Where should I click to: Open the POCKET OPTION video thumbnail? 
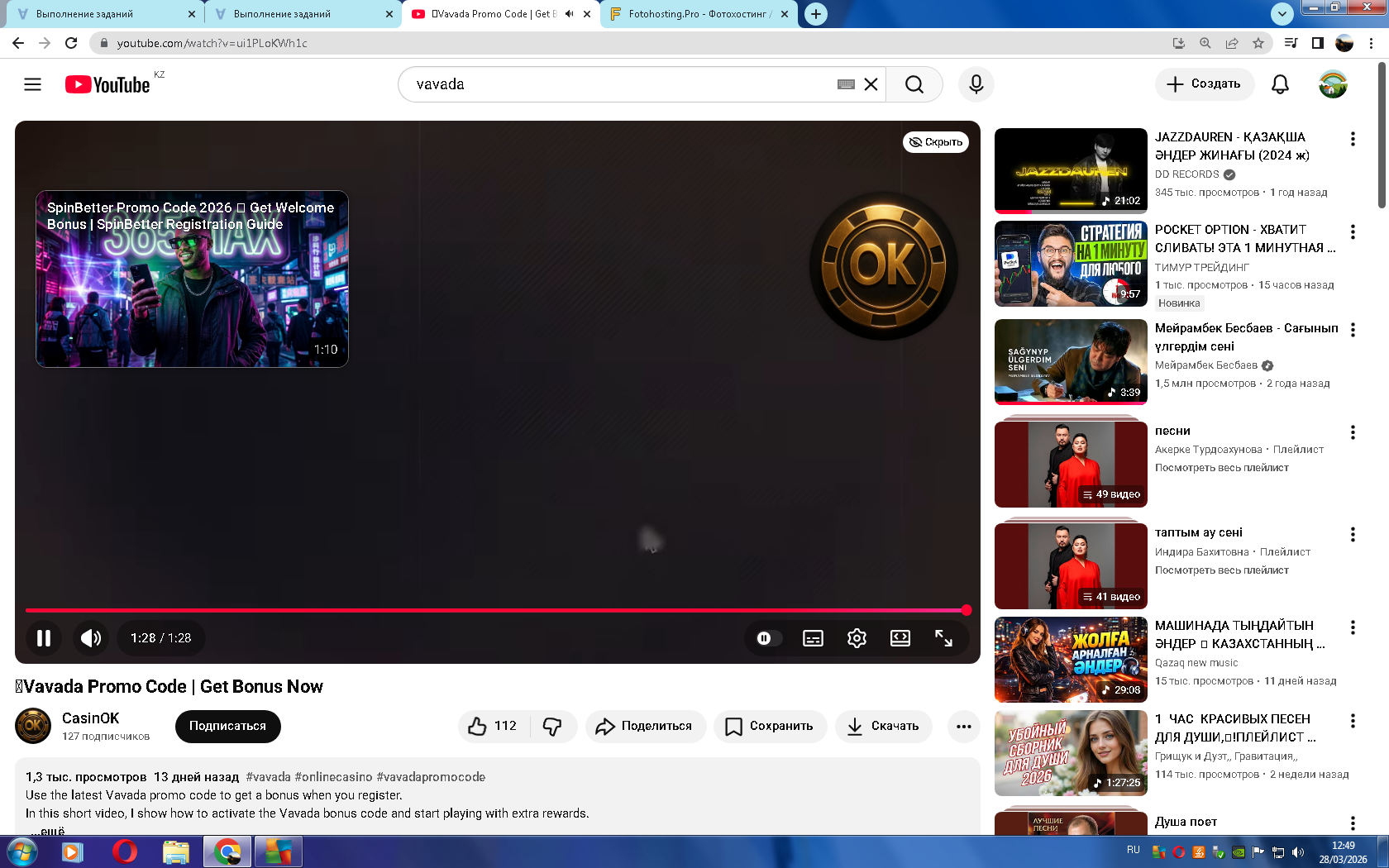(x=1071, y=264)
